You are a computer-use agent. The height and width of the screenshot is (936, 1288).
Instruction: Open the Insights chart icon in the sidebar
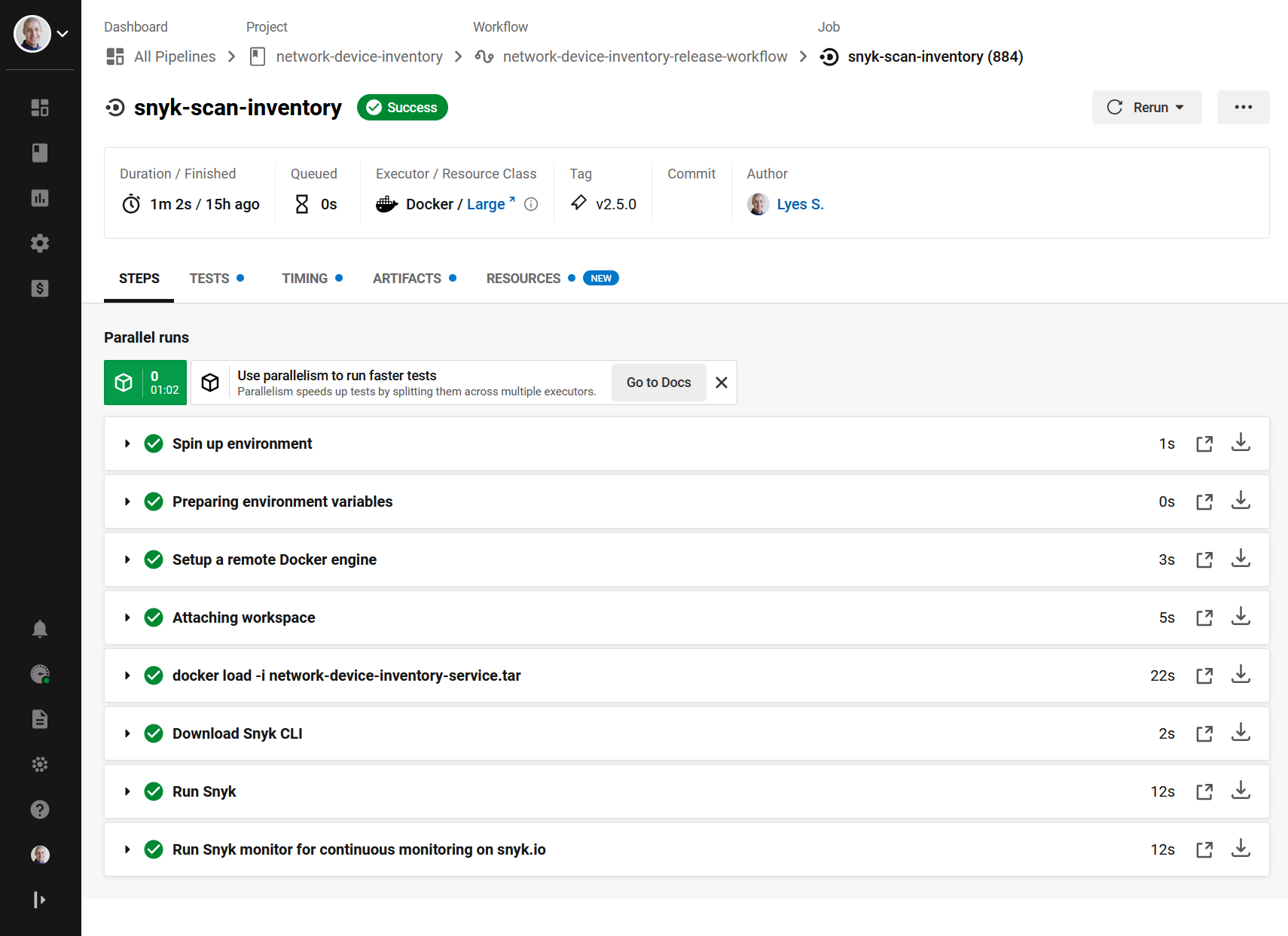[x=40, y=198]
